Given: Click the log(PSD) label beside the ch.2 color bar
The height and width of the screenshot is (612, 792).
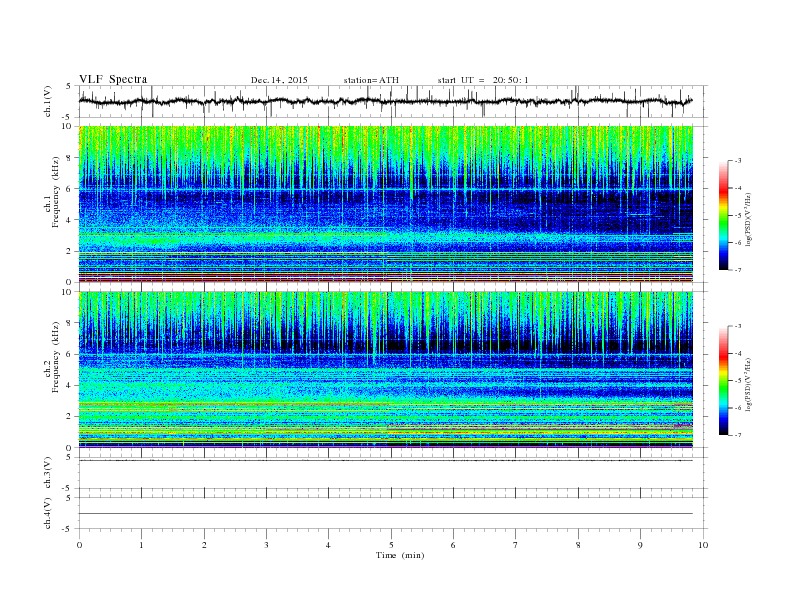Looking at the screenshot, I should pos(748,385).
